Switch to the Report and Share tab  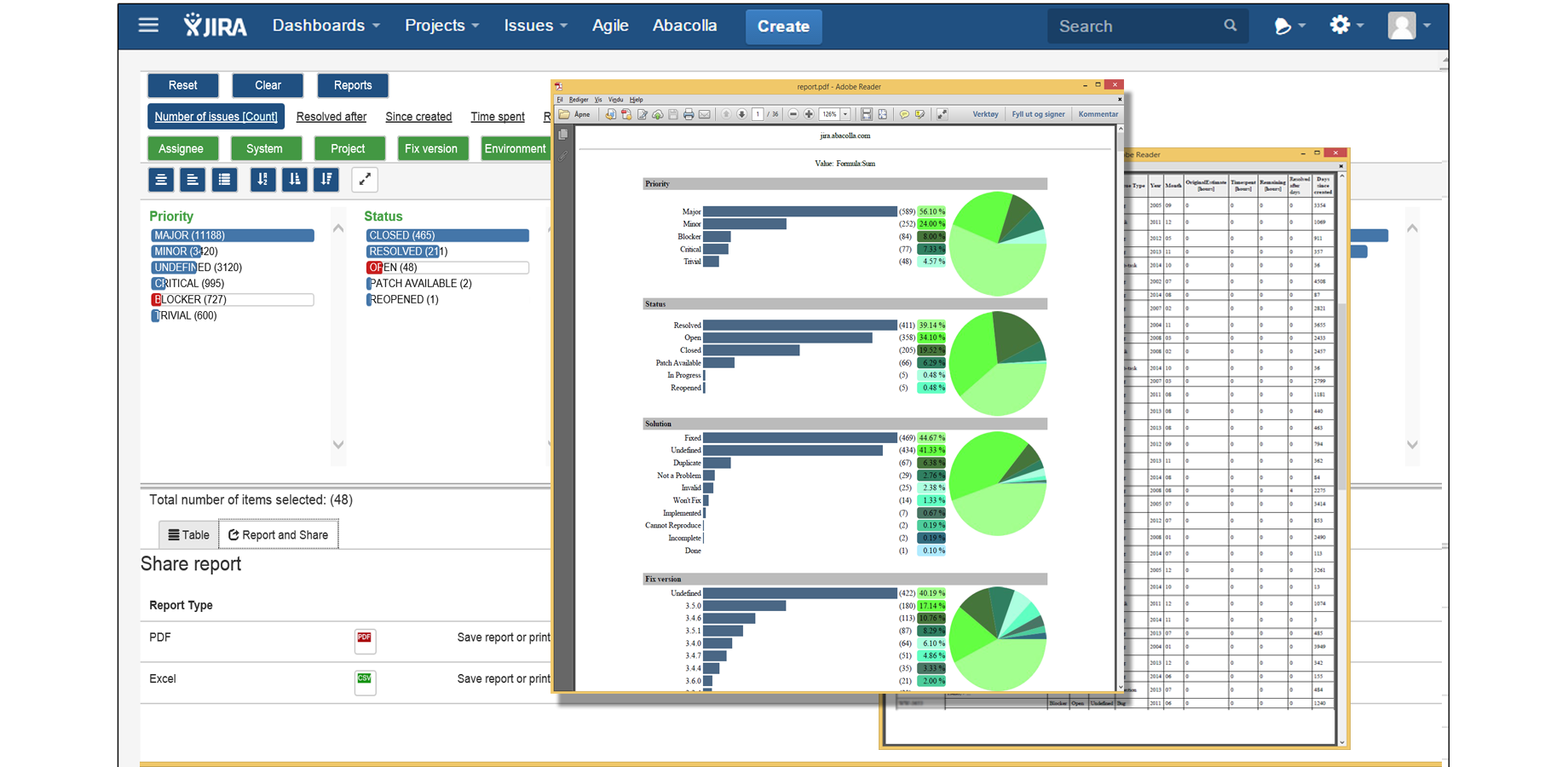[x=279, y=535]
